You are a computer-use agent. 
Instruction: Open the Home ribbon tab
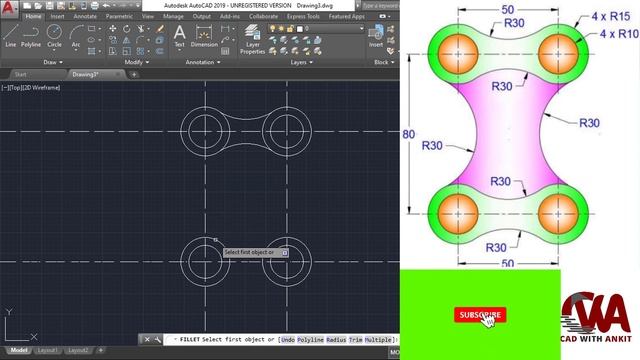click(33, 16)
